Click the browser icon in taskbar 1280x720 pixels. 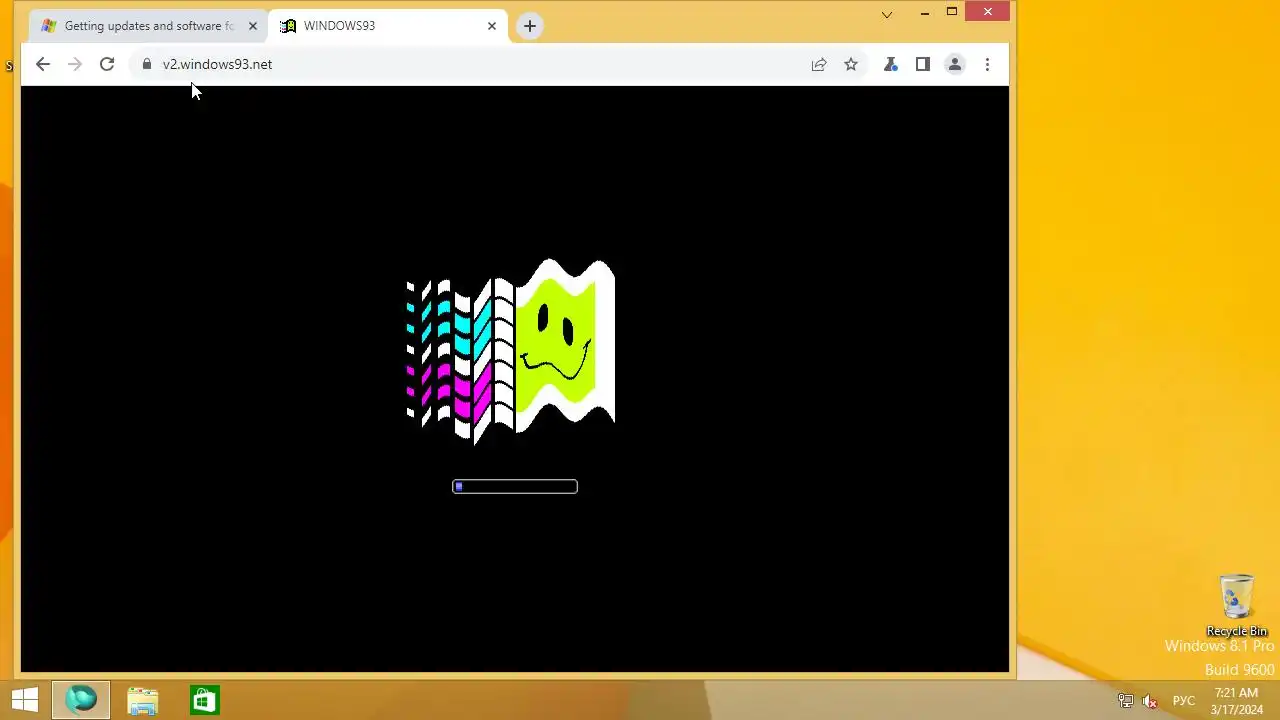(81, 700)
